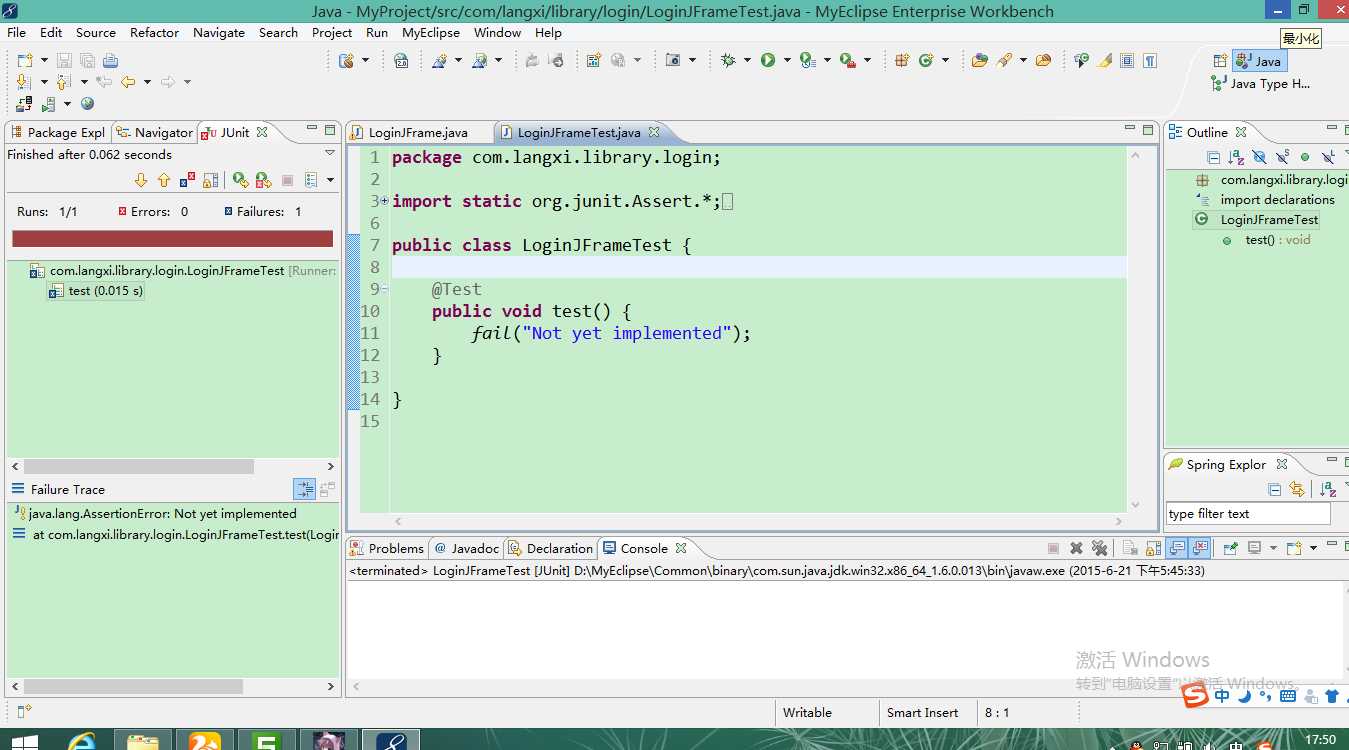Toggle Show Whitespace Characters pilcrow icon
This screenshot has height=750, width=1349.
tap(1150, 60)
